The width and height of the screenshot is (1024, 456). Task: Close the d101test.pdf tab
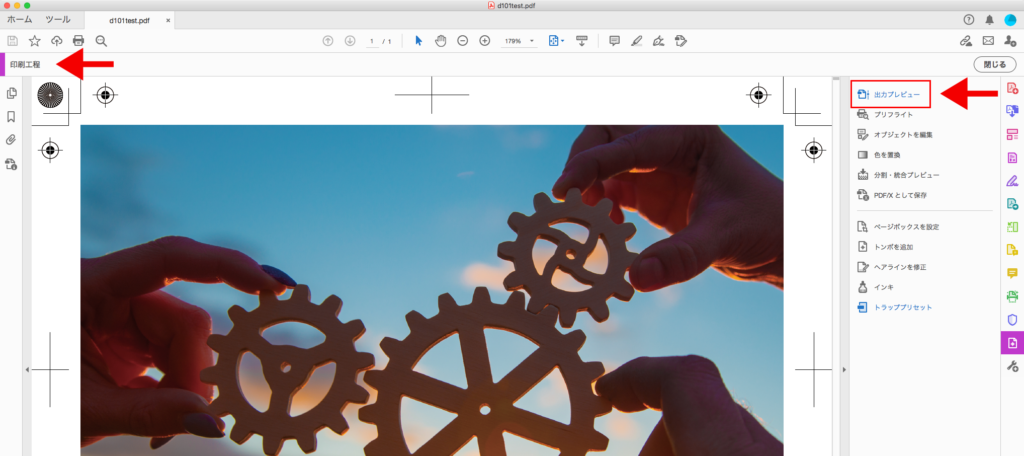coord(168,20)
